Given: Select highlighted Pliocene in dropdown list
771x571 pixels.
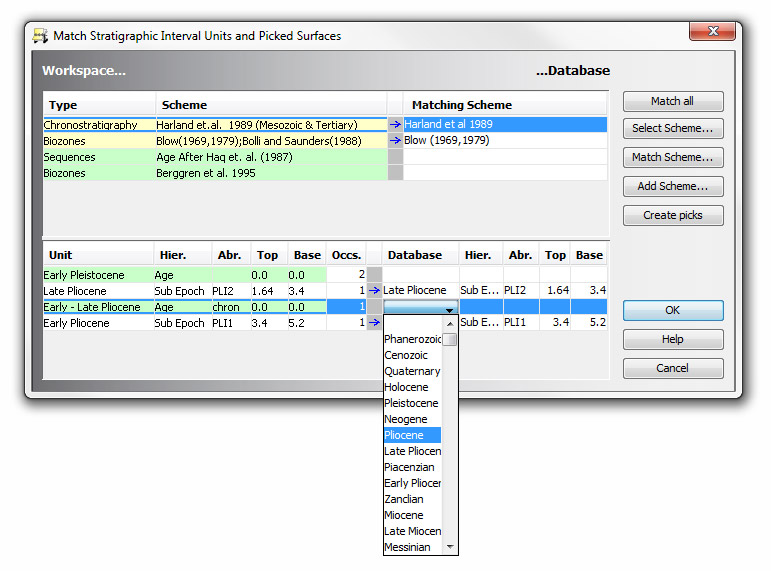Looking at the screenshot, I should 412,435.
